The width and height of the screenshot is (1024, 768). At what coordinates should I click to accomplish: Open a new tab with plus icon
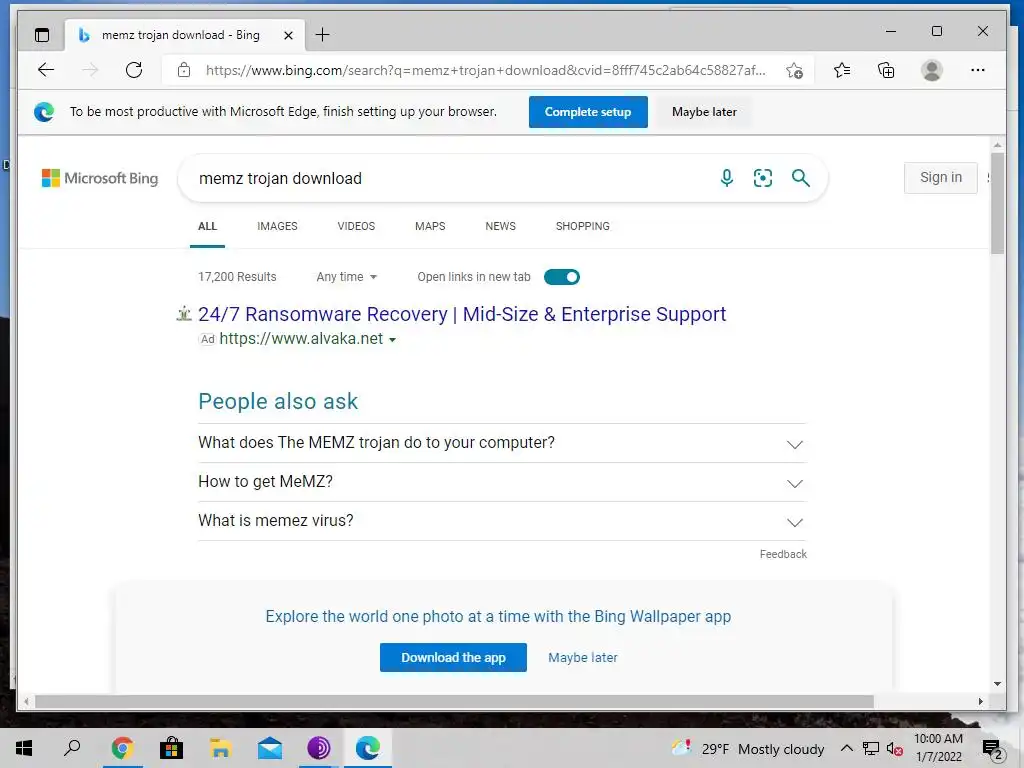323,35
